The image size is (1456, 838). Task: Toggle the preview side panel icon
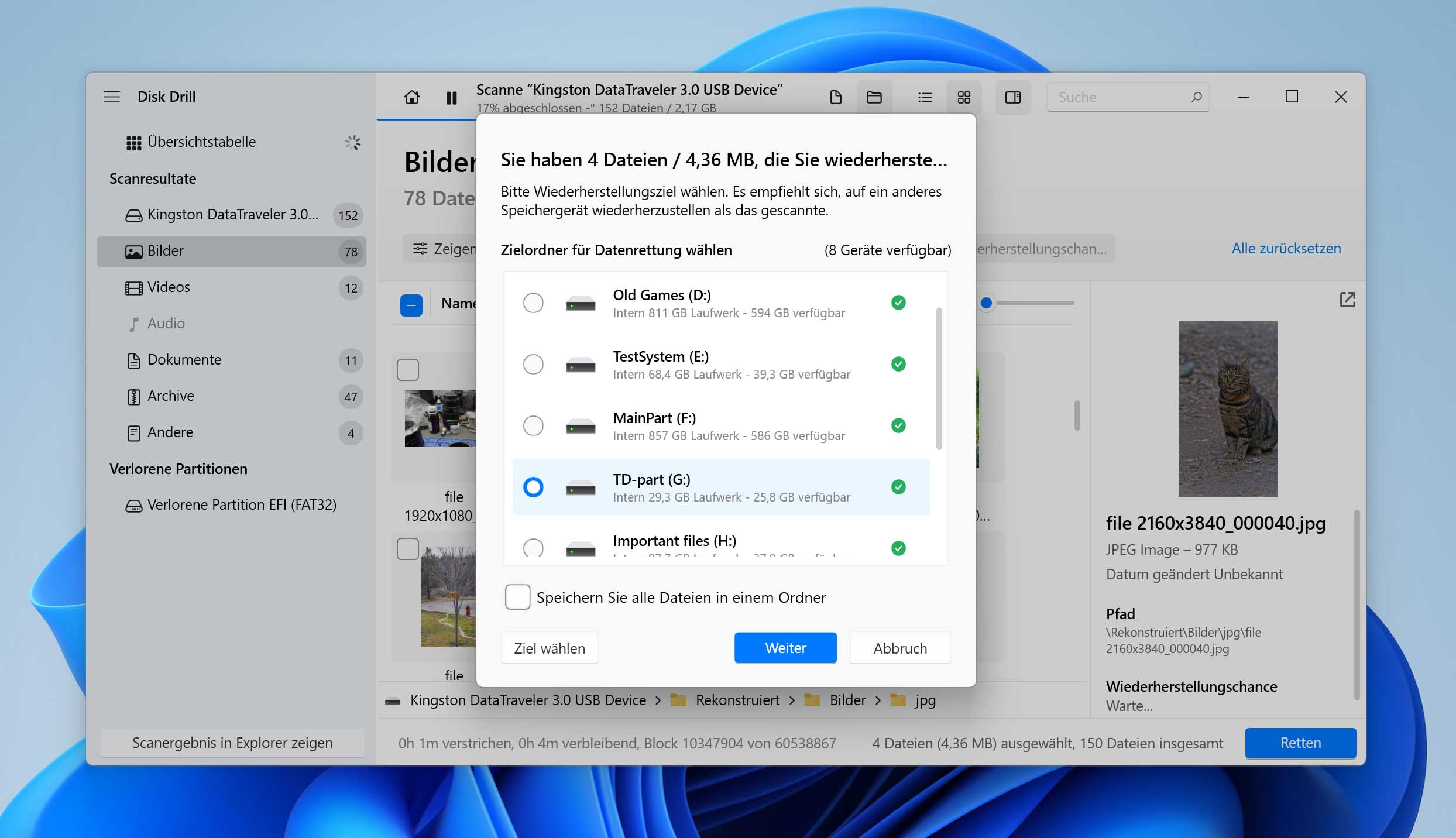pyautogui.click(x=1013, y=97)
